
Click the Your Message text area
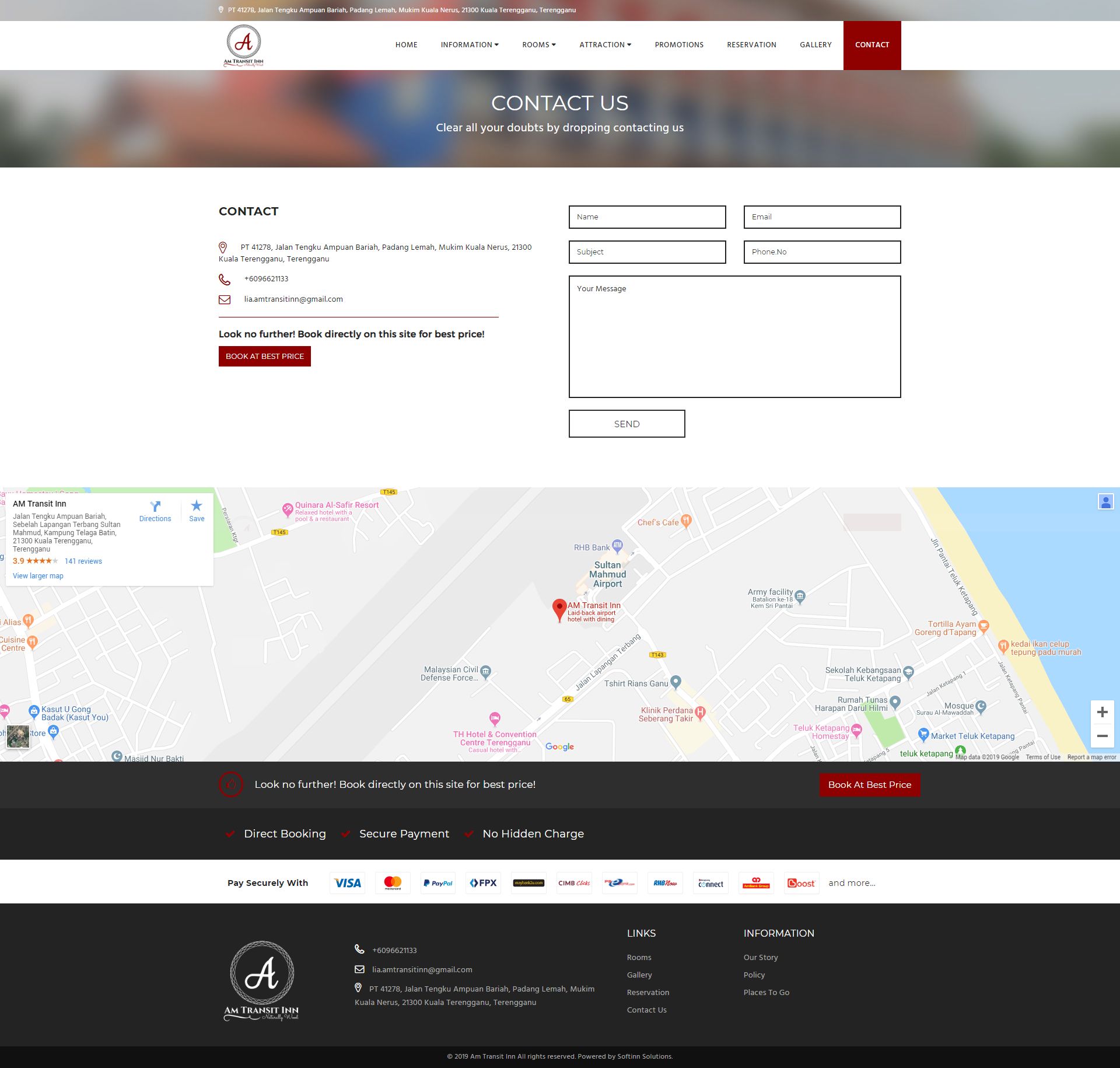(x=734, y=337)
